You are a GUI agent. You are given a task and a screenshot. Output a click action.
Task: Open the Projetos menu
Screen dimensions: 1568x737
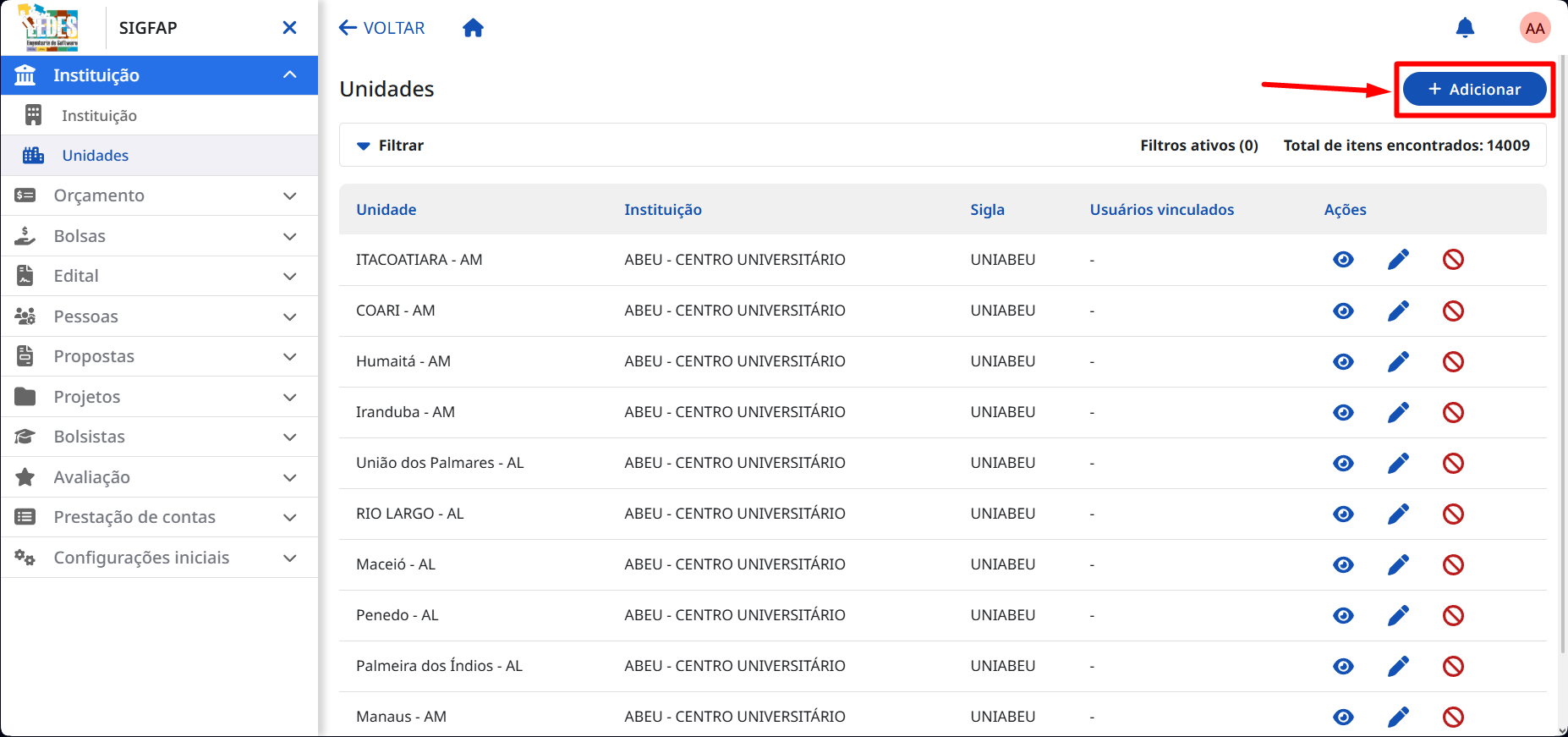(159, 397)
